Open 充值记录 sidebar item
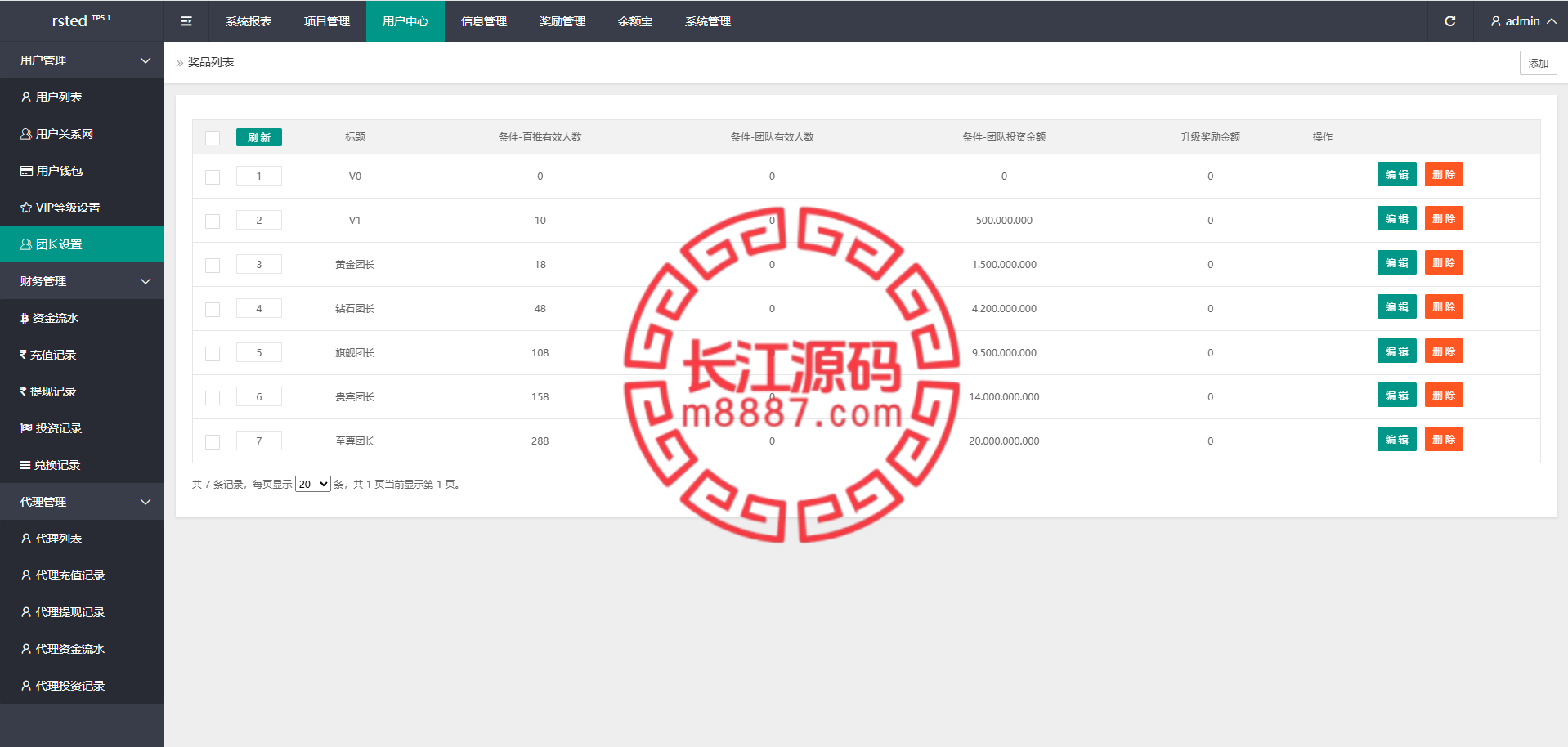1568x747 pixels. 82,355
